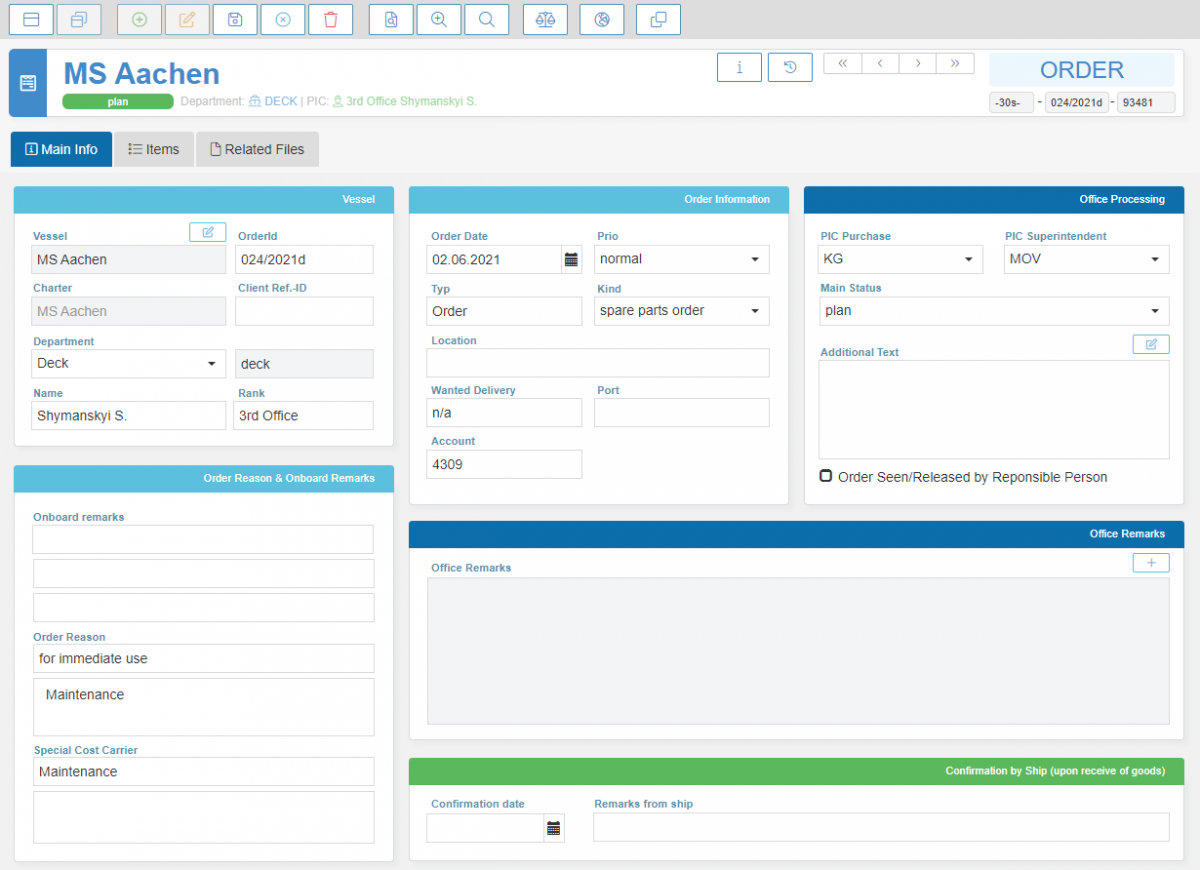The width and height of the screenshot is (1200, 870).
Task: Select the Edit pencil icon in the toolbar
Action: tap(187, 19)
